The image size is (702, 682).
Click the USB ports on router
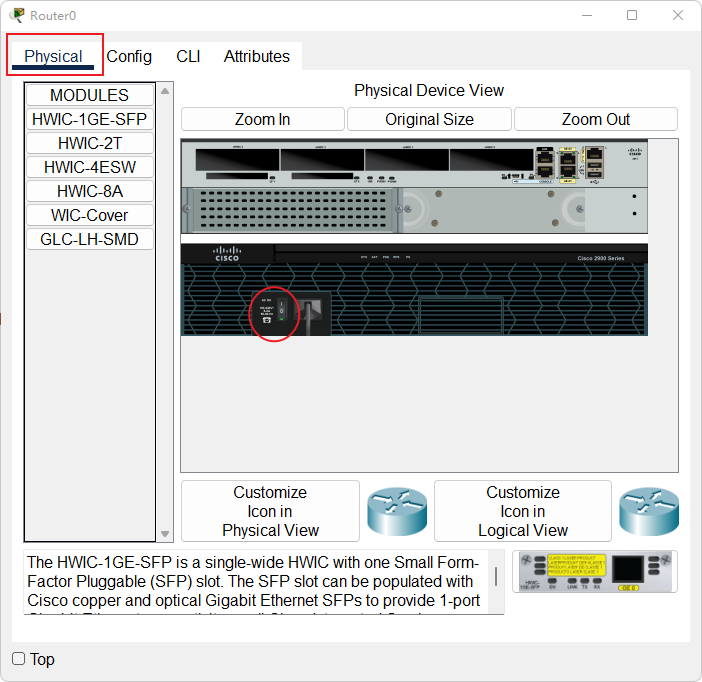click(594, 170)
